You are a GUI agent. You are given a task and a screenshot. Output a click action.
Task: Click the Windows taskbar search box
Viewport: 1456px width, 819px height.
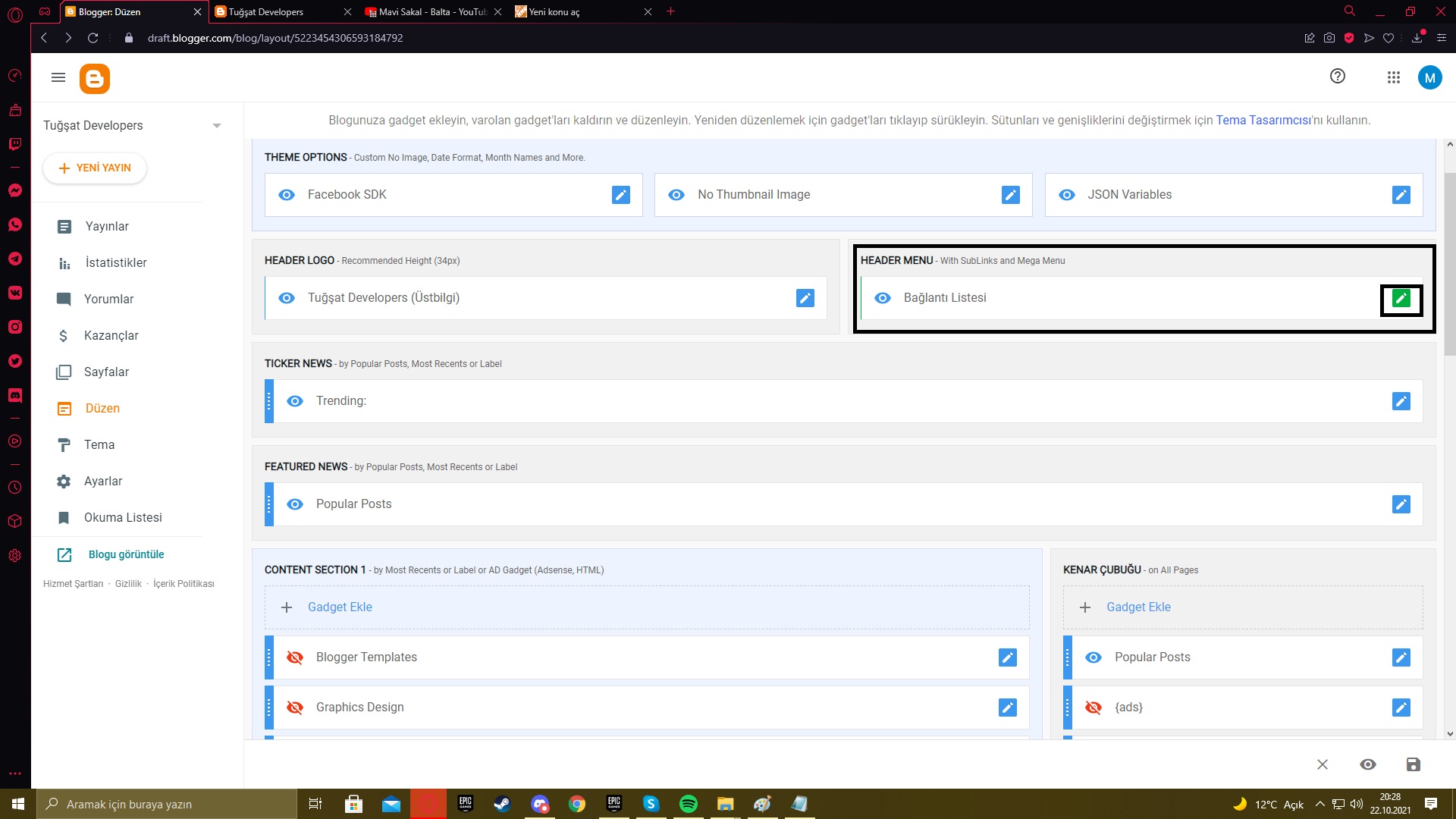coord(167,804)
